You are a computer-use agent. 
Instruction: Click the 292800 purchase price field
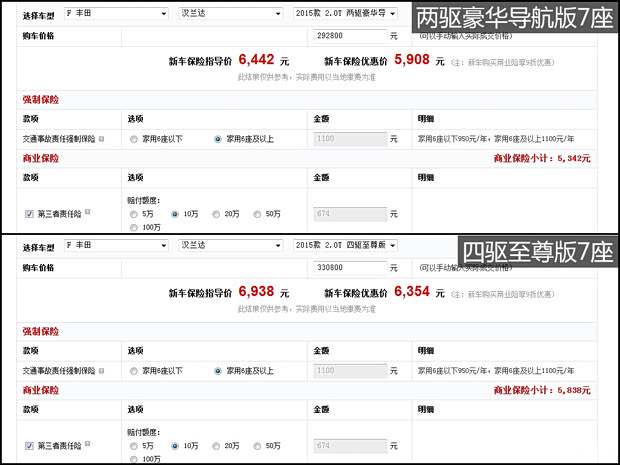[x=350, y=36]
